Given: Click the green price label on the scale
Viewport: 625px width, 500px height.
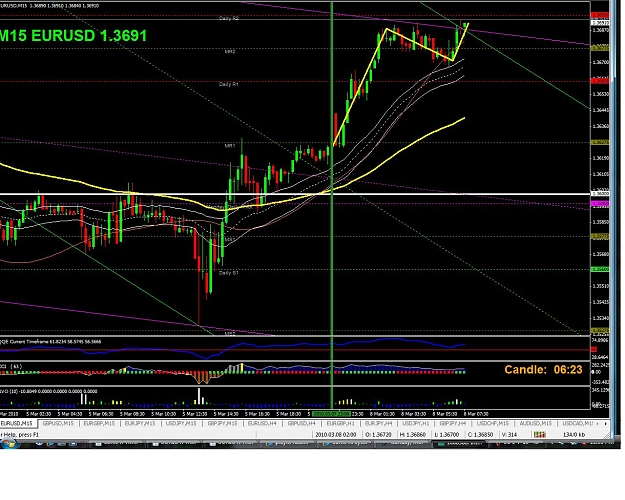Looking at the screenshot, I should click(x=600, y=270).
